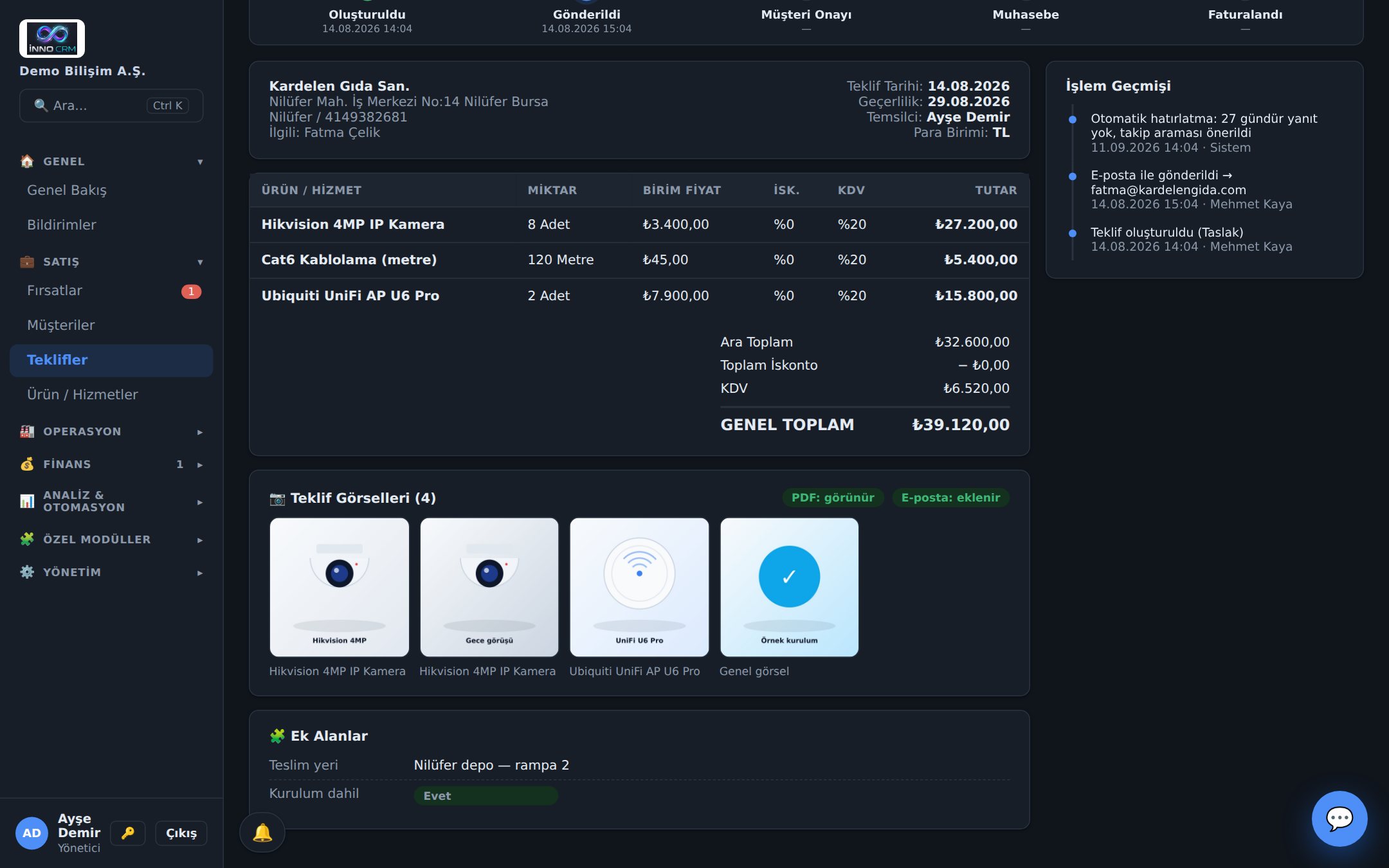1389x868 pixels.
Task: Open Genel Bakış menu item
Action: point(111,190)
